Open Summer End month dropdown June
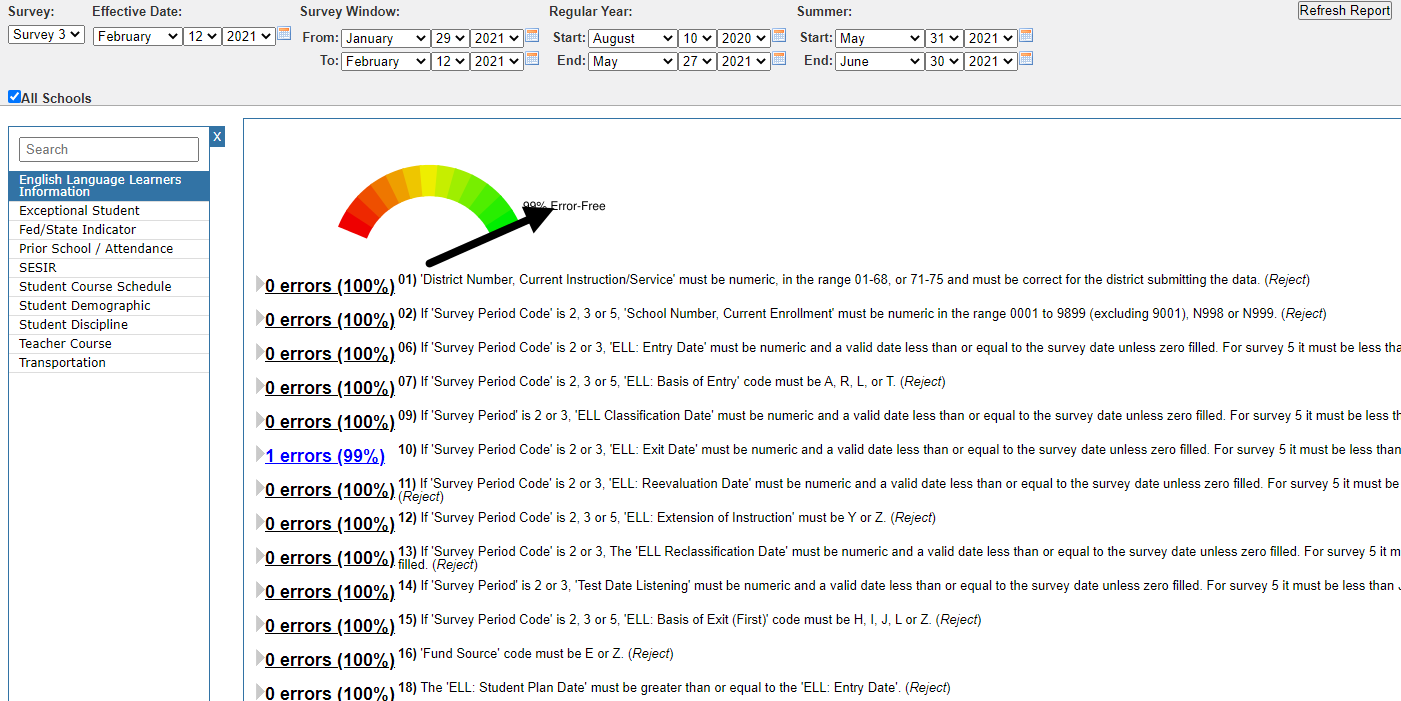This screenshot has height=701, width=1401. (879, 61)
